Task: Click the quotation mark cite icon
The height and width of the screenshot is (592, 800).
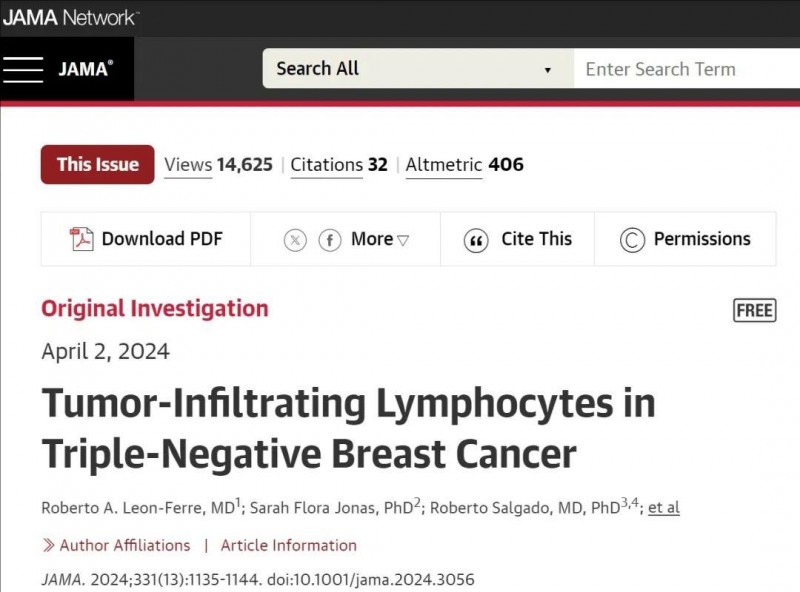Action: click(x=476, y=240)
